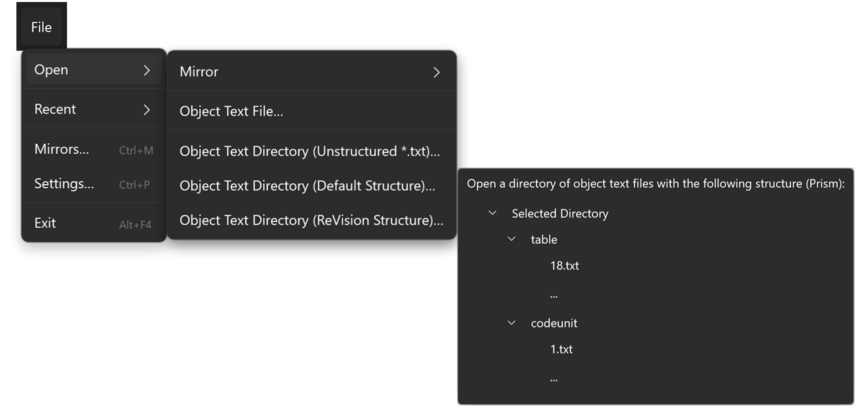Image resolution: width=863 pixels, height=414 pixels.
Task: Click the ellipsis row below 18.txt
Action: (x=554, y=296)
